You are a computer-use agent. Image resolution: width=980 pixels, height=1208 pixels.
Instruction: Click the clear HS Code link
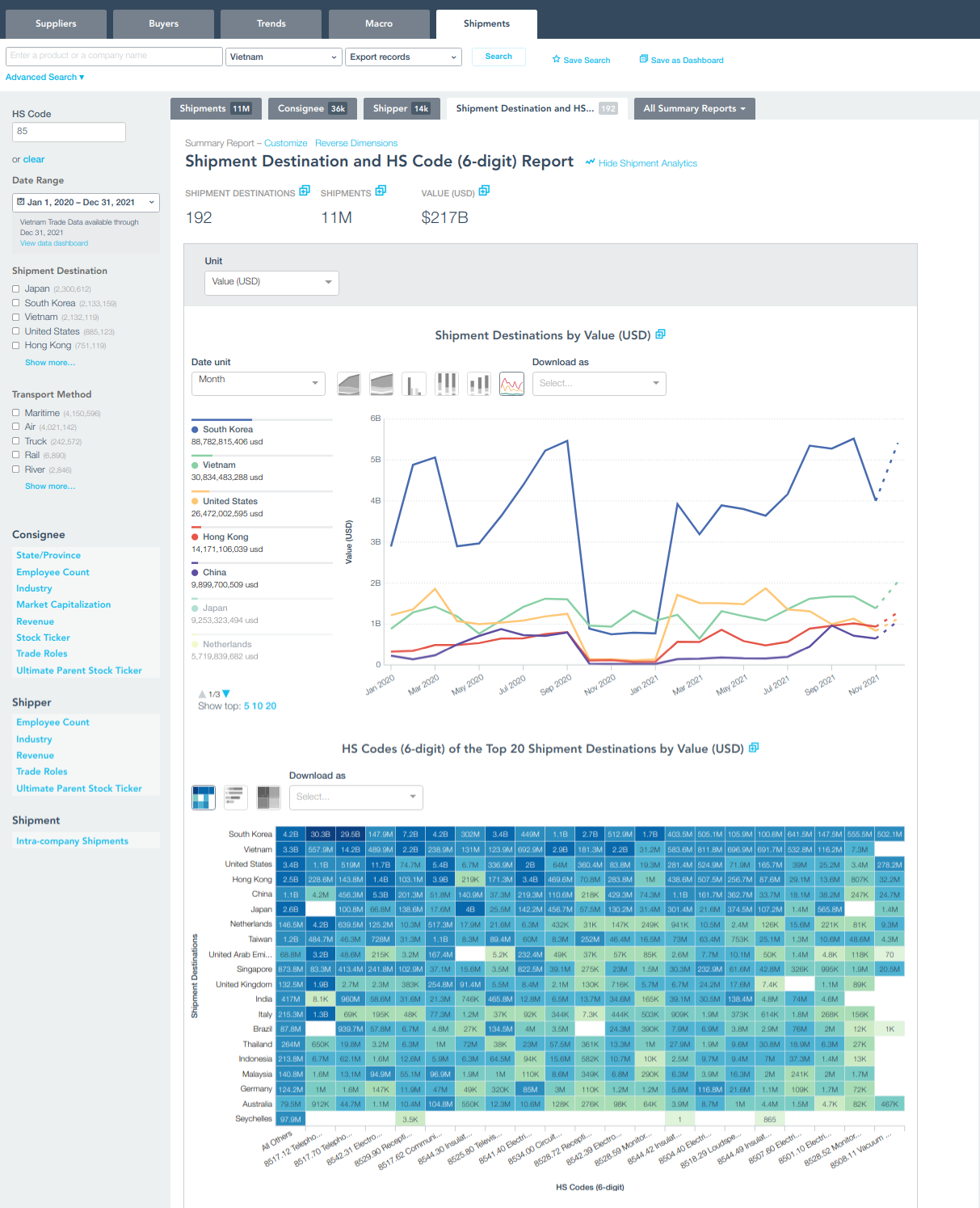tap(34, 159)
